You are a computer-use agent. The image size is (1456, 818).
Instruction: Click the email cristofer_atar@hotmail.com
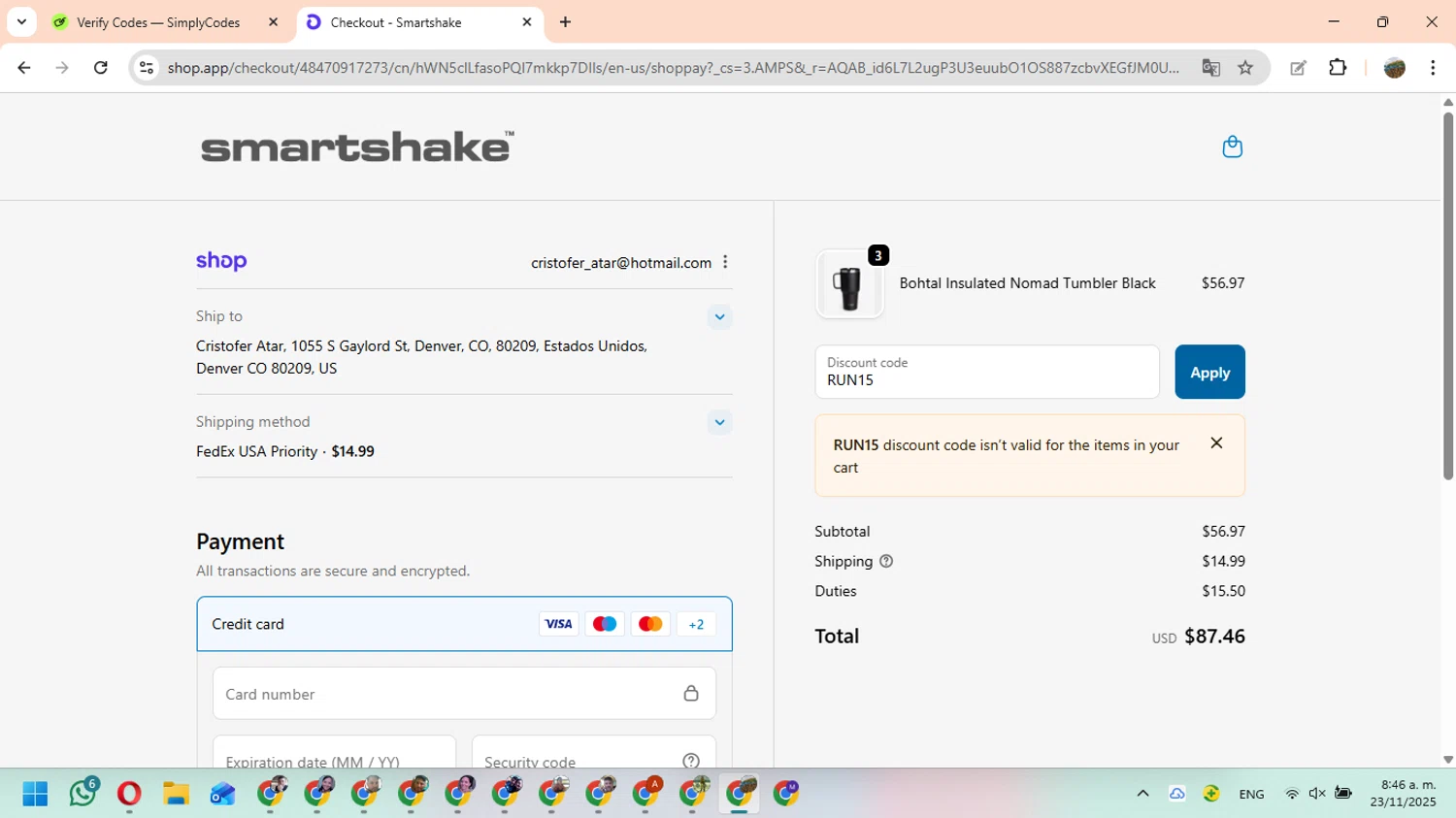click(621, 262)
